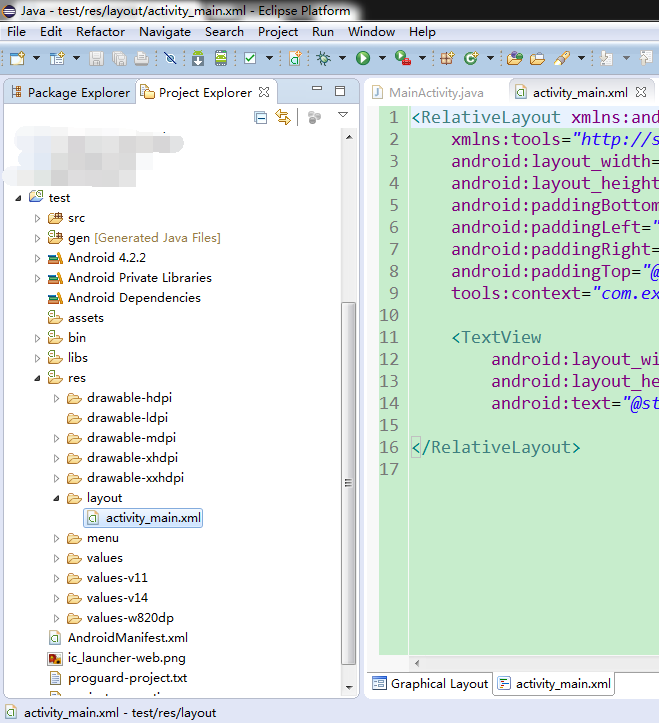Click the Print toolbar icon
659x723 pixels.
coord(142,59)
